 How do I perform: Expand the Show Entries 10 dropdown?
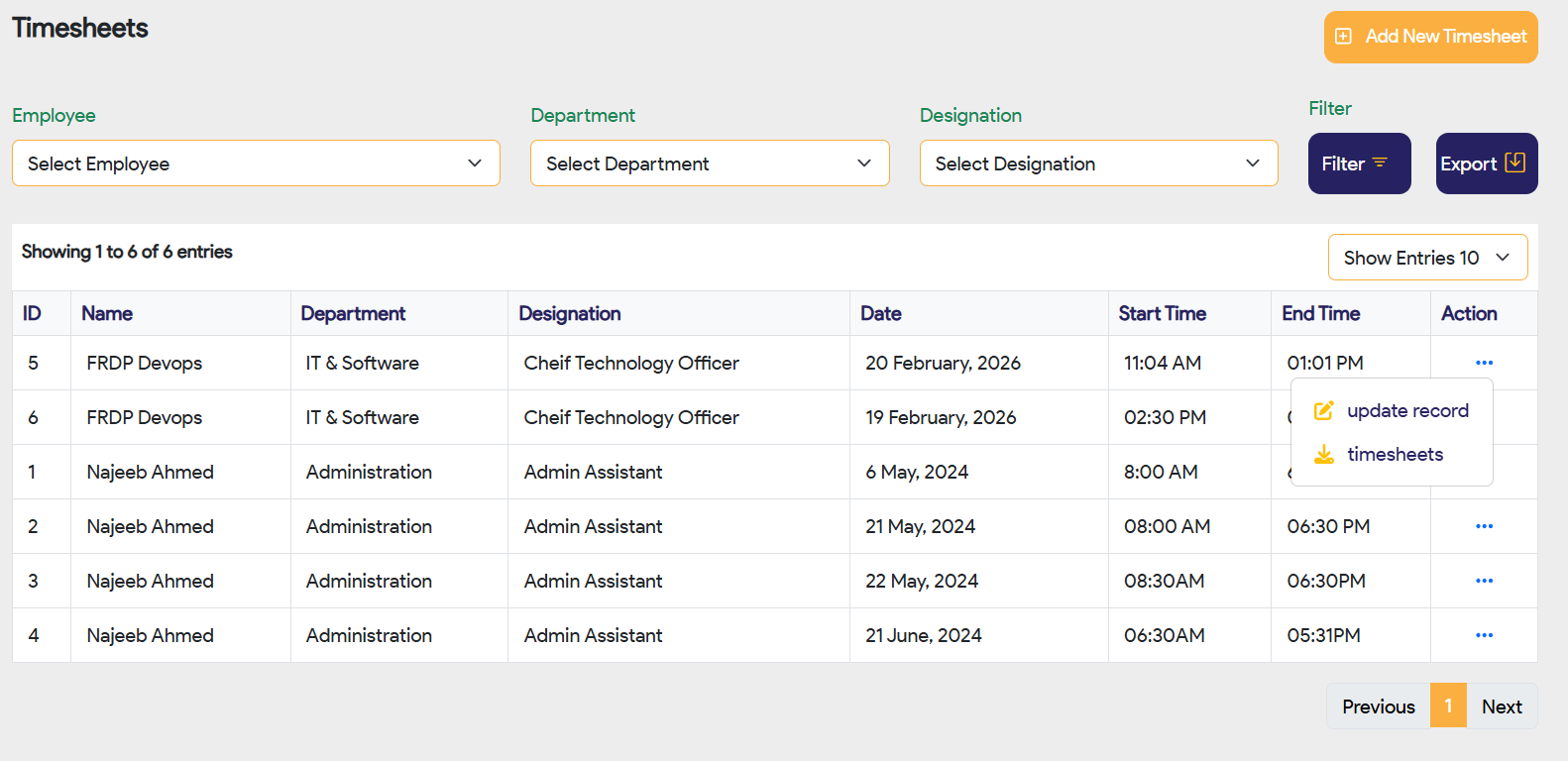[1427, 258]
